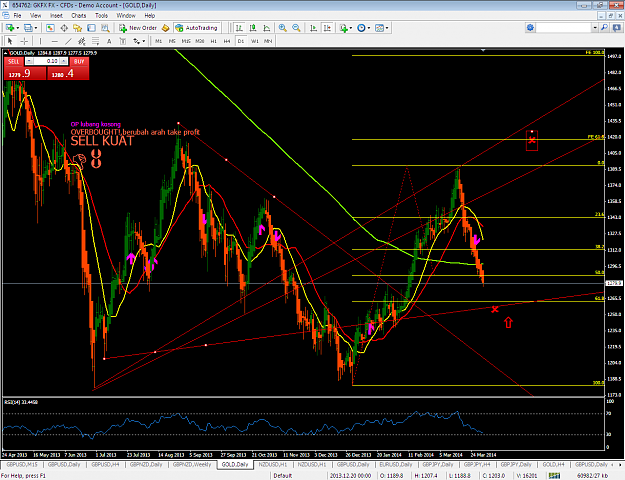Zoom in on the chart
This screenshot has height=480, width=625.
283,28
